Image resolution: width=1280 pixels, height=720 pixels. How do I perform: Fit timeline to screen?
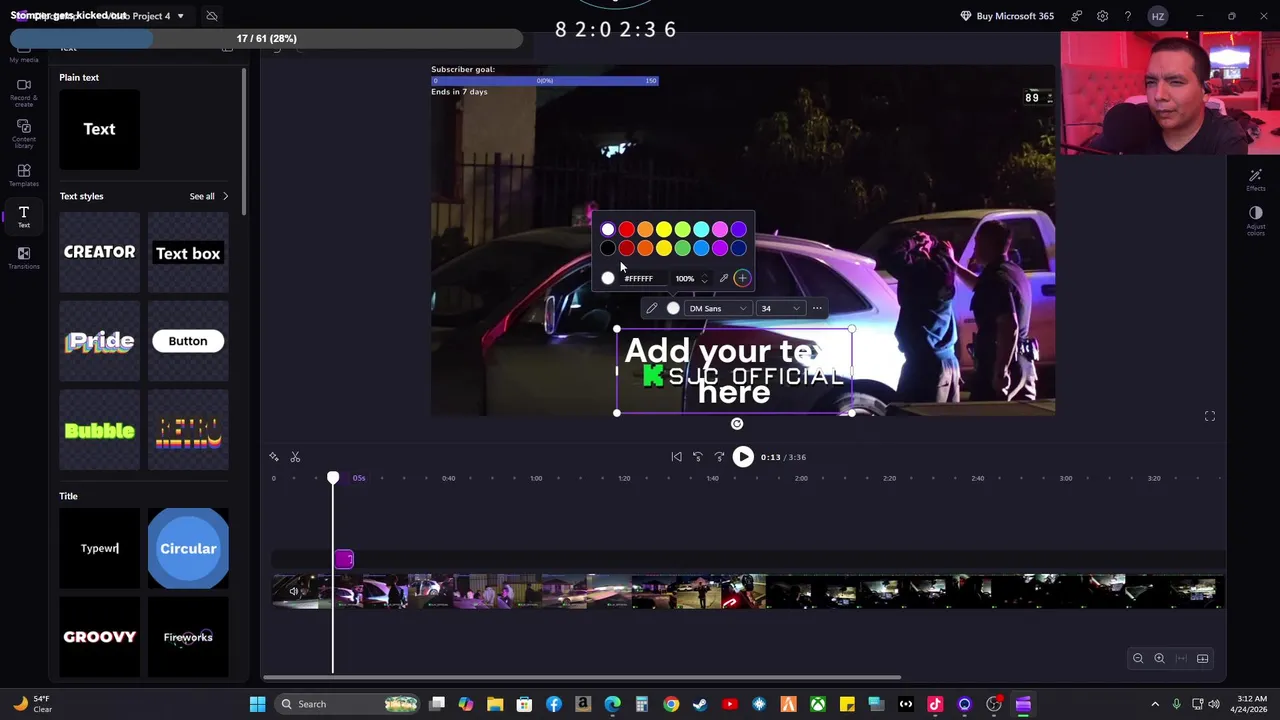click(1182, 658)
